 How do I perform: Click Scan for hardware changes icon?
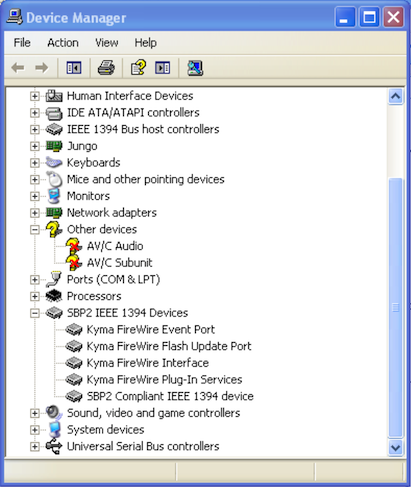[x=195, y=68]
